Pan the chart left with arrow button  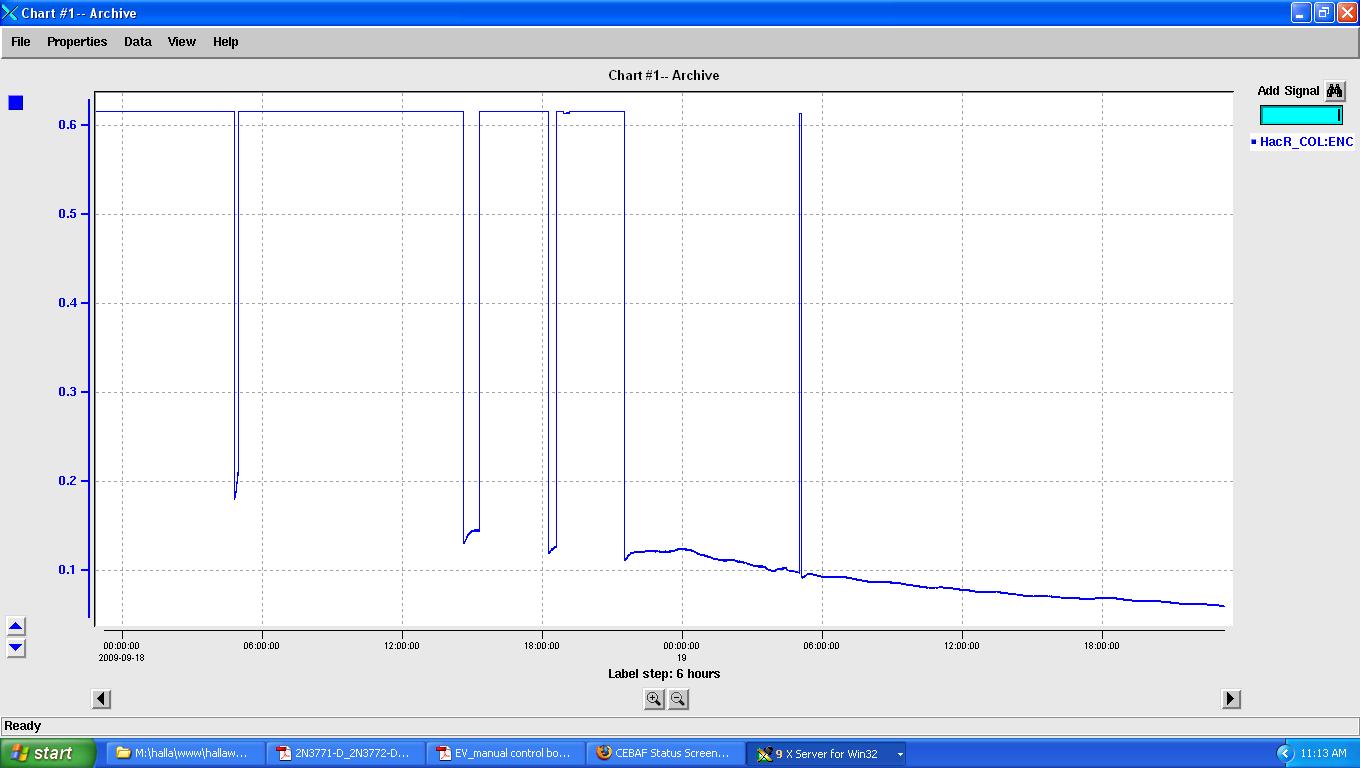click(101, 699)
